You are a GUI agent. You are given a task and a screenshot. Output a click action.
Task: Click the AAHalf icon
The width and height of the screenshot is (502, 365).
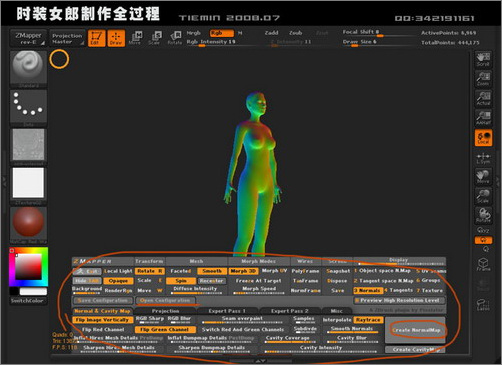pos(483,118)
